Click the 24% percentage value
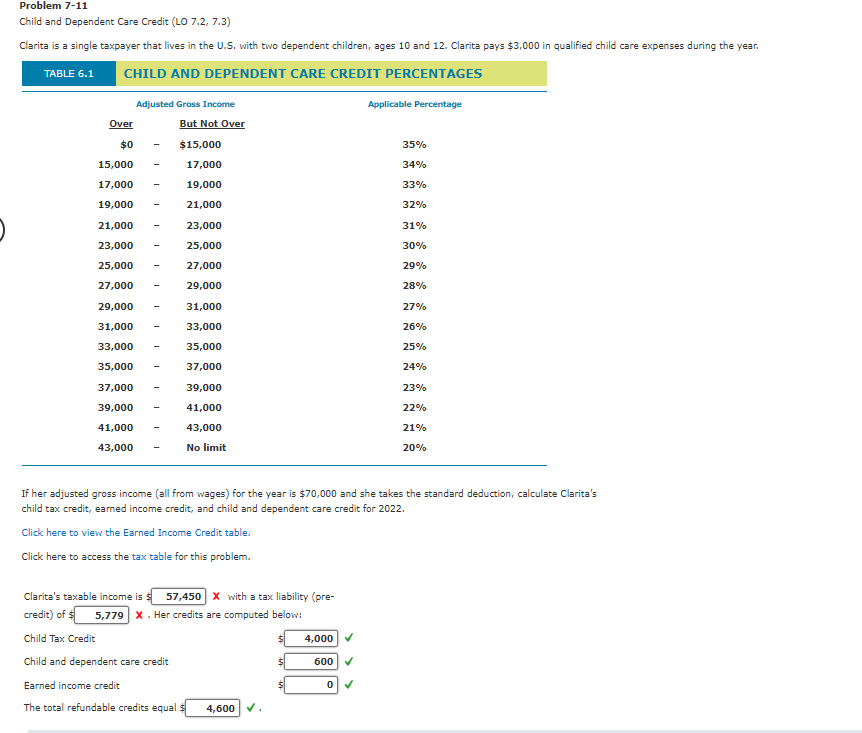The width and height of the screenshot is (862, 733). point(415,367)
